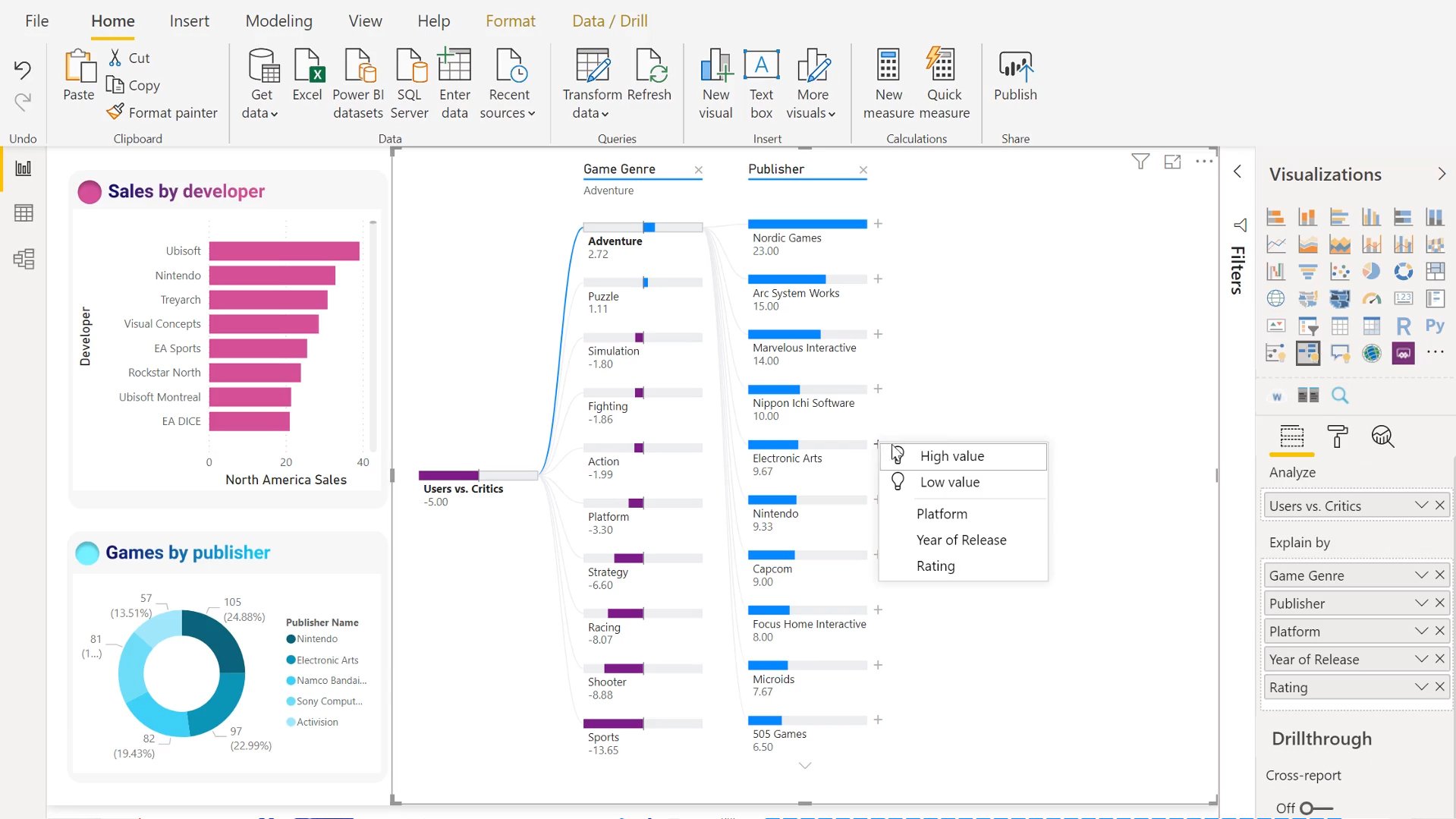
Task: Click the Ubisoft bar in sales chart
Action: pos(285,251)
